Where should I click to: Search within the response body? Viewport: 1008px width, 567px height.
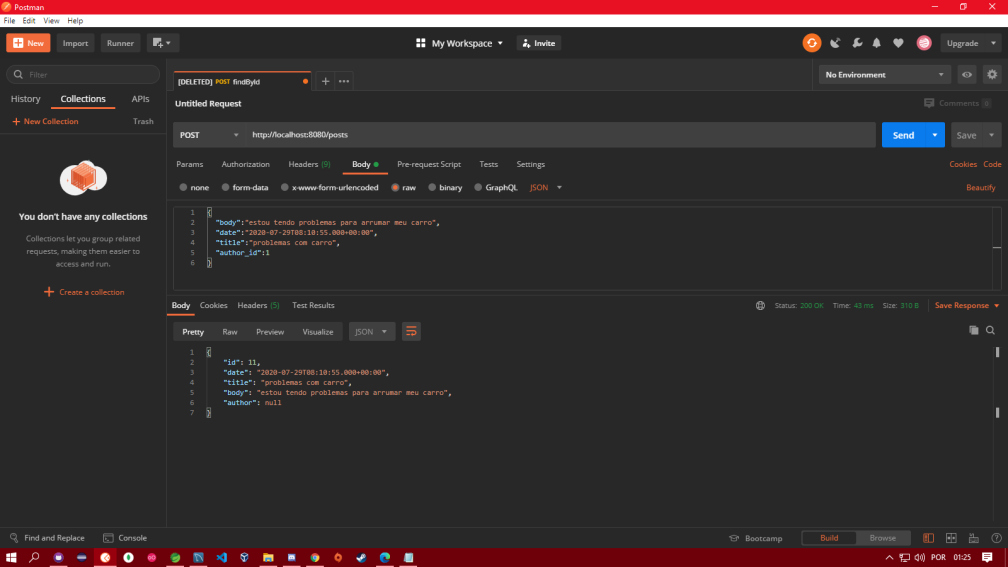coord(990,330)
